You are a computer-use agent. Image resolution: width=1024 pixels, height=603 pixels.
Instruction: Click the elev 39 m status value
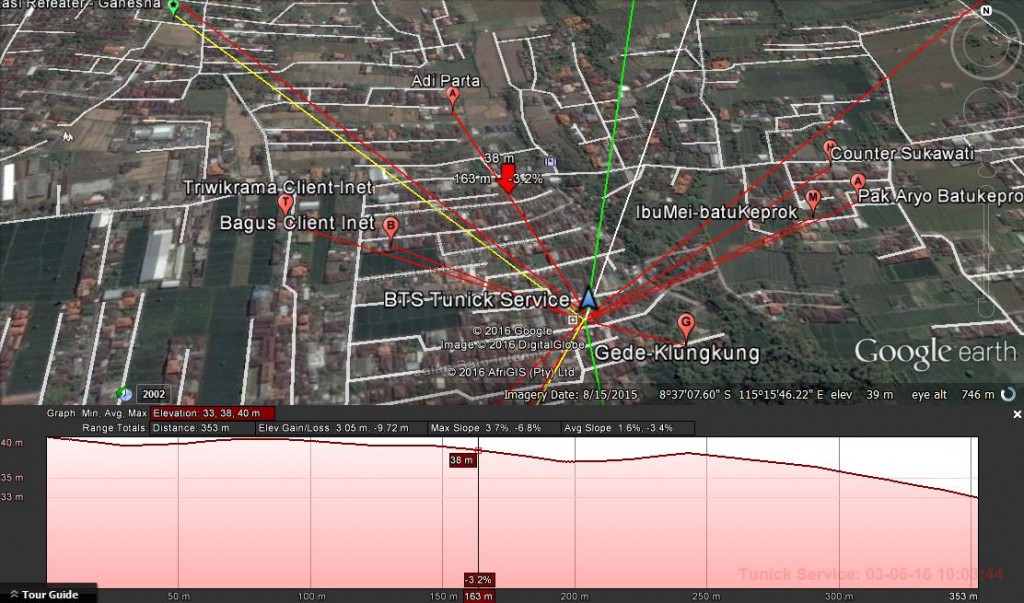click(862, 395)
